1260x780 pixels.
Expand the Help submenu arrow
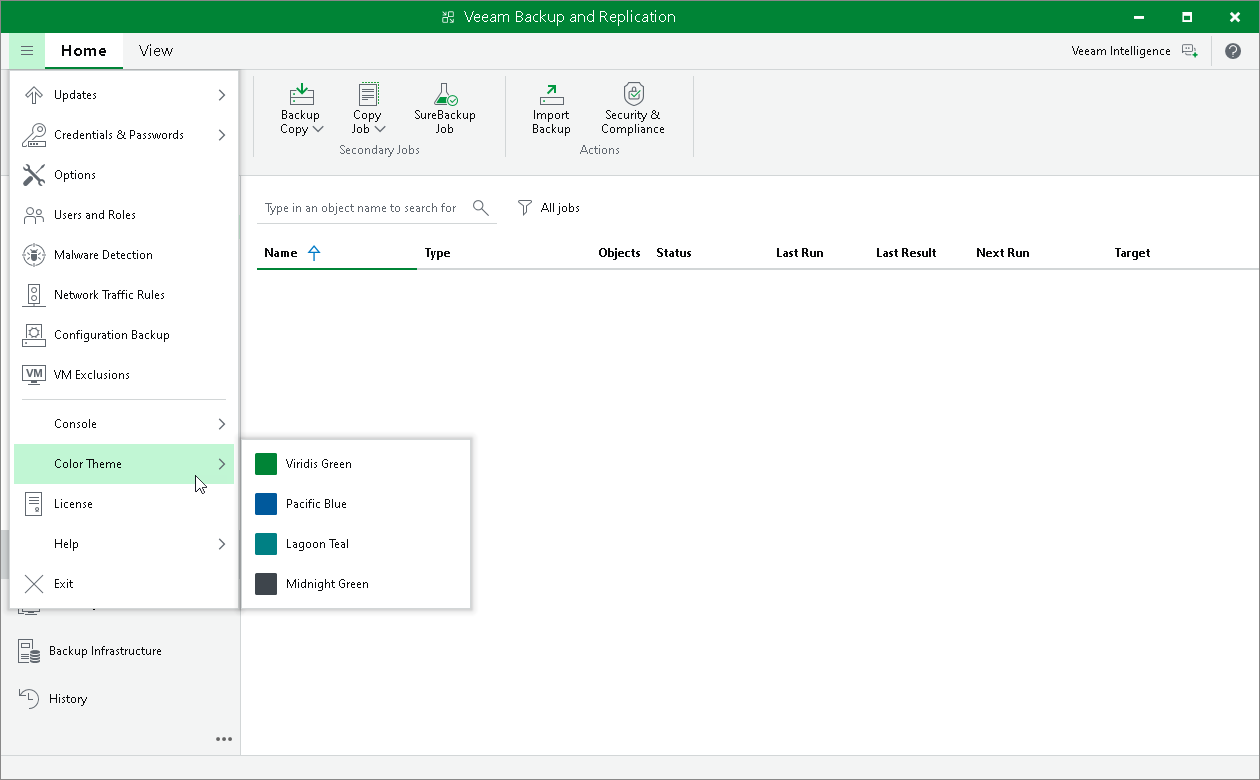click(x=221, y=544)
